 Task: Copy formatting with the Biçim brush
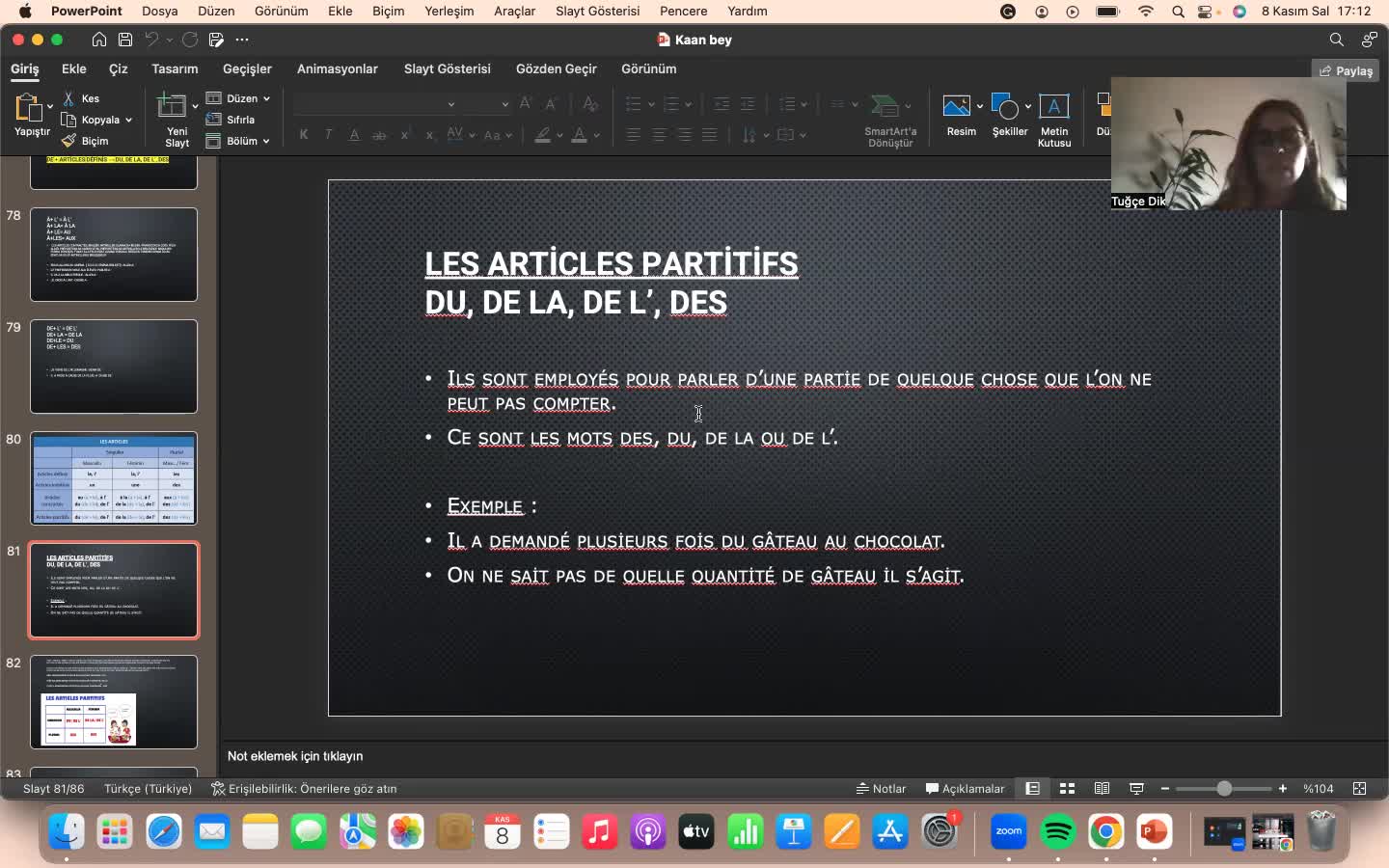coord(85,141)
